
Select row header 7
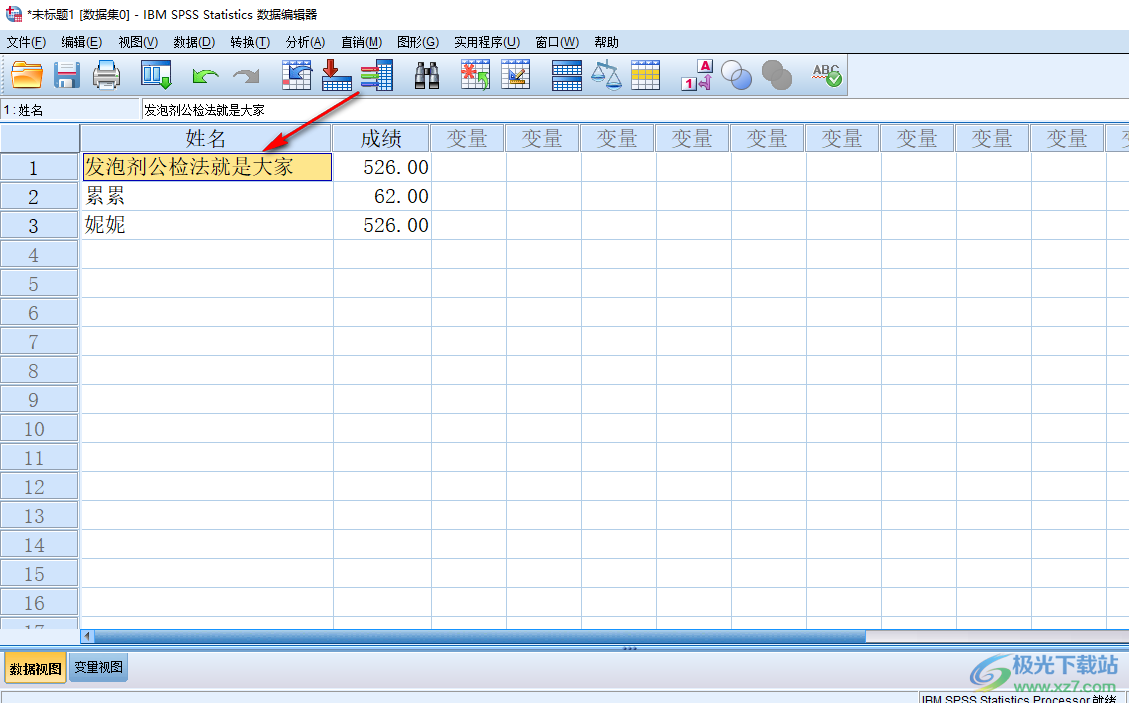(x=39, y=341)
